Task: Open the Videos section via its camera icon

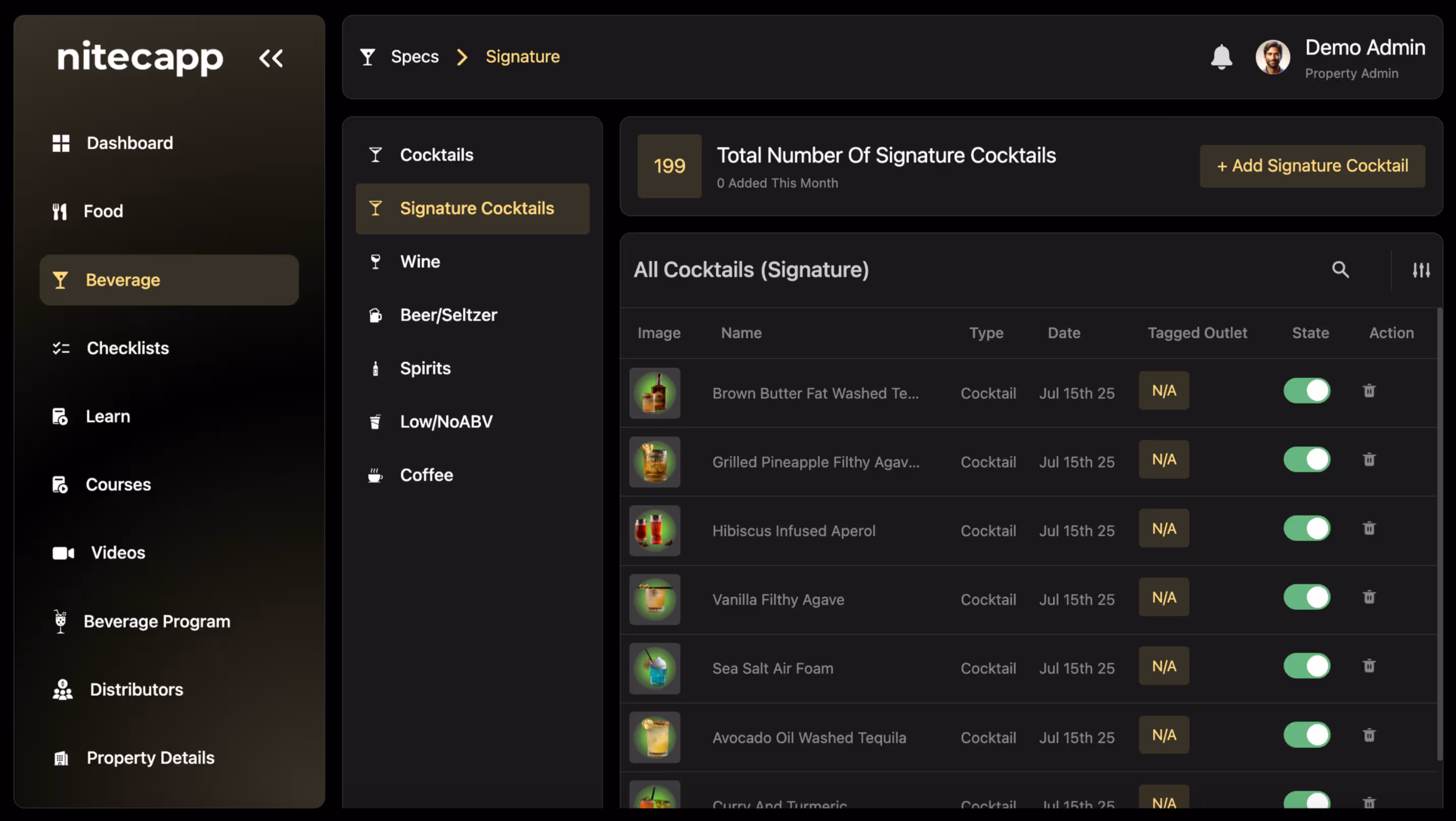Action: tap(62, 553)
